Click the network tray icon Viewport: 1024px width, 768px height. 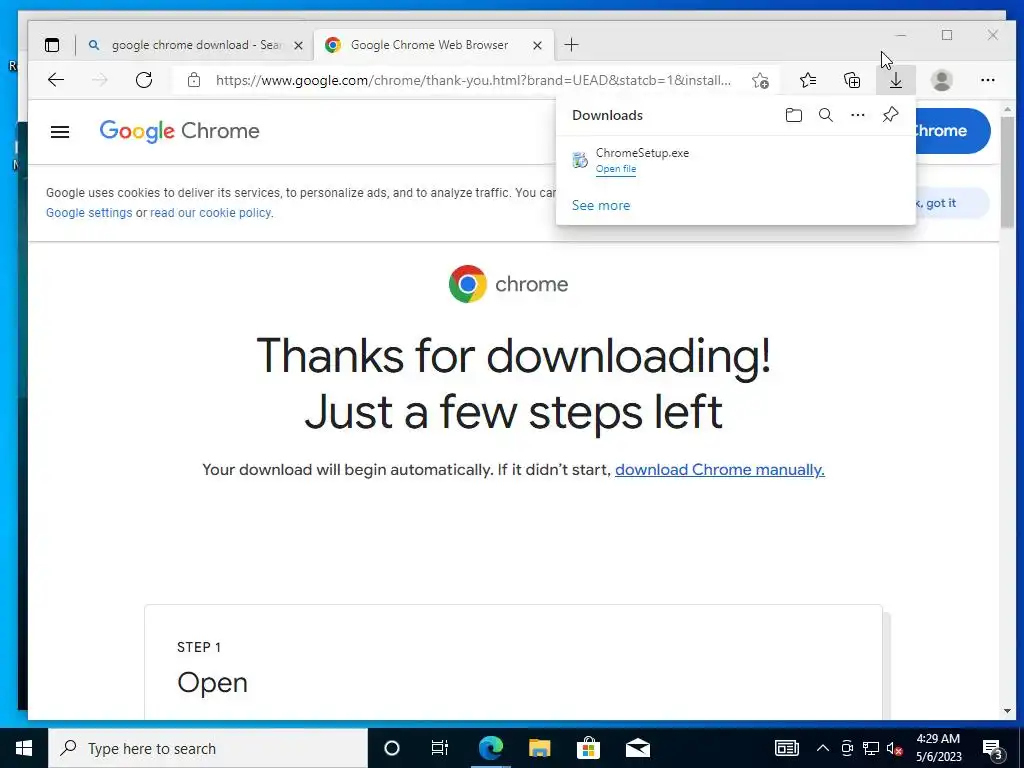point(871,748)
